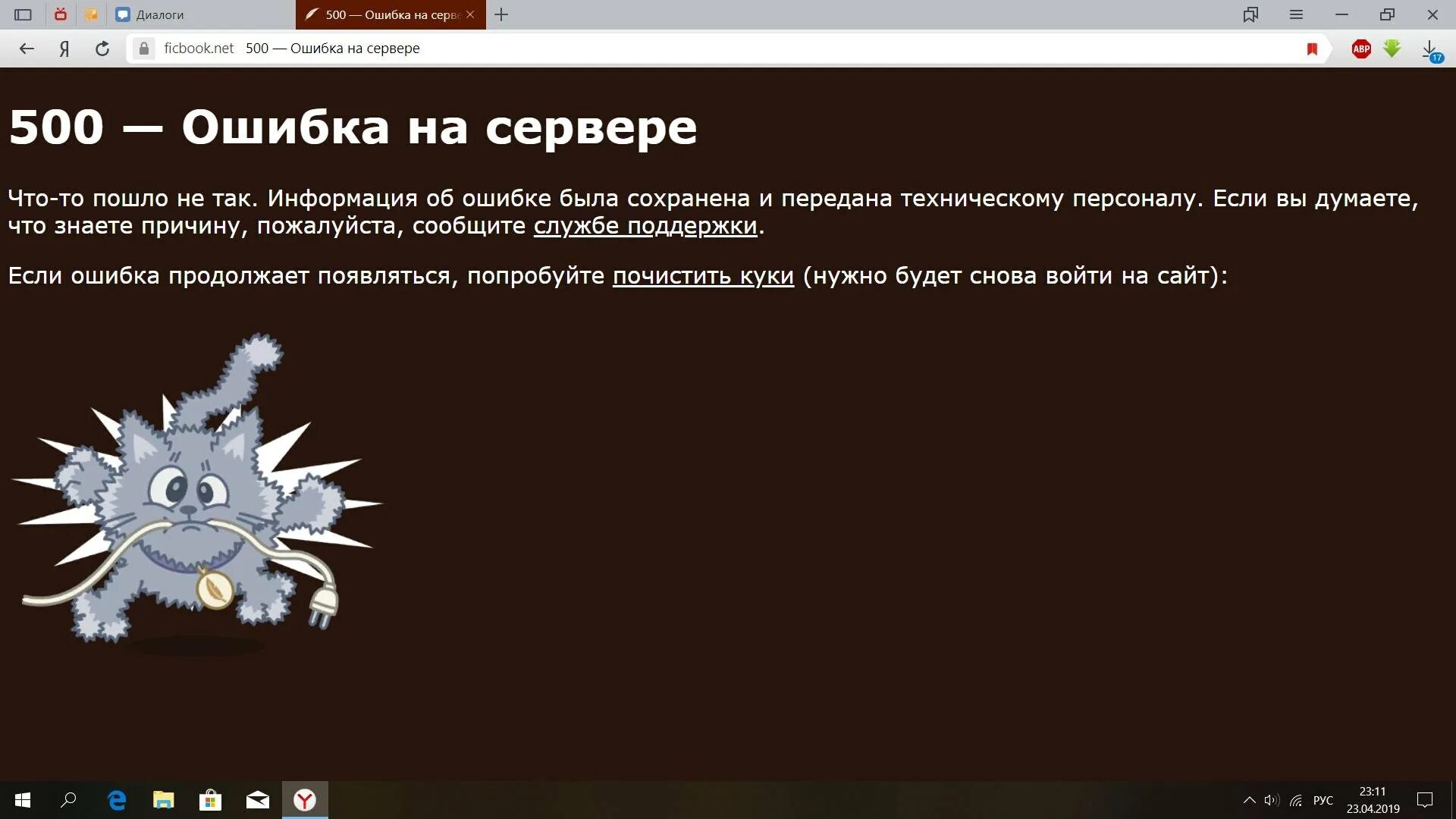Screen dimensions: 1456x819
Task: Switch the РУС keyboard language indicator
Action: (x=1323, y=800)
